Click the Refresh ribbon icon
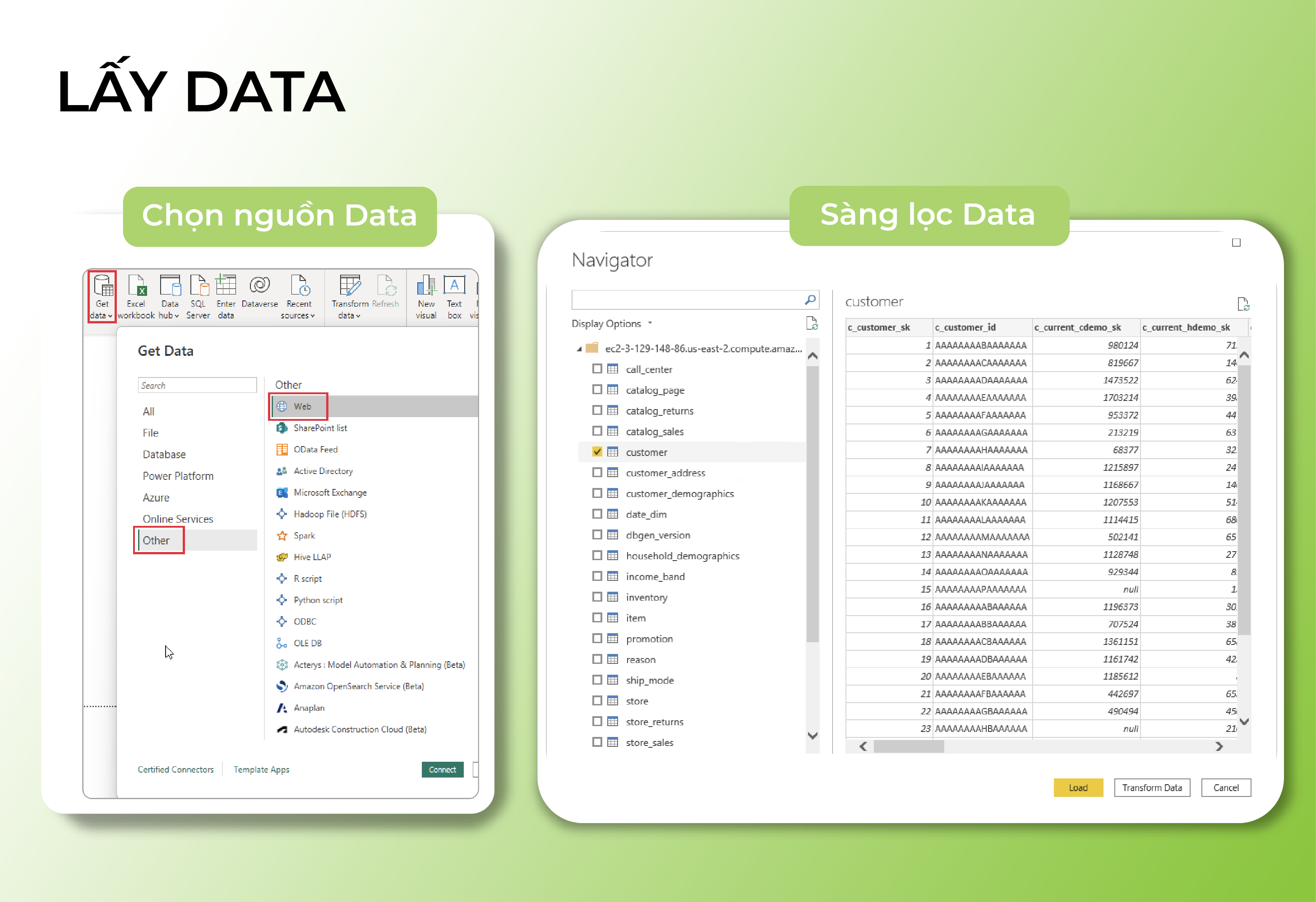Screen dimensions: 1316x902 pos(387,285)
